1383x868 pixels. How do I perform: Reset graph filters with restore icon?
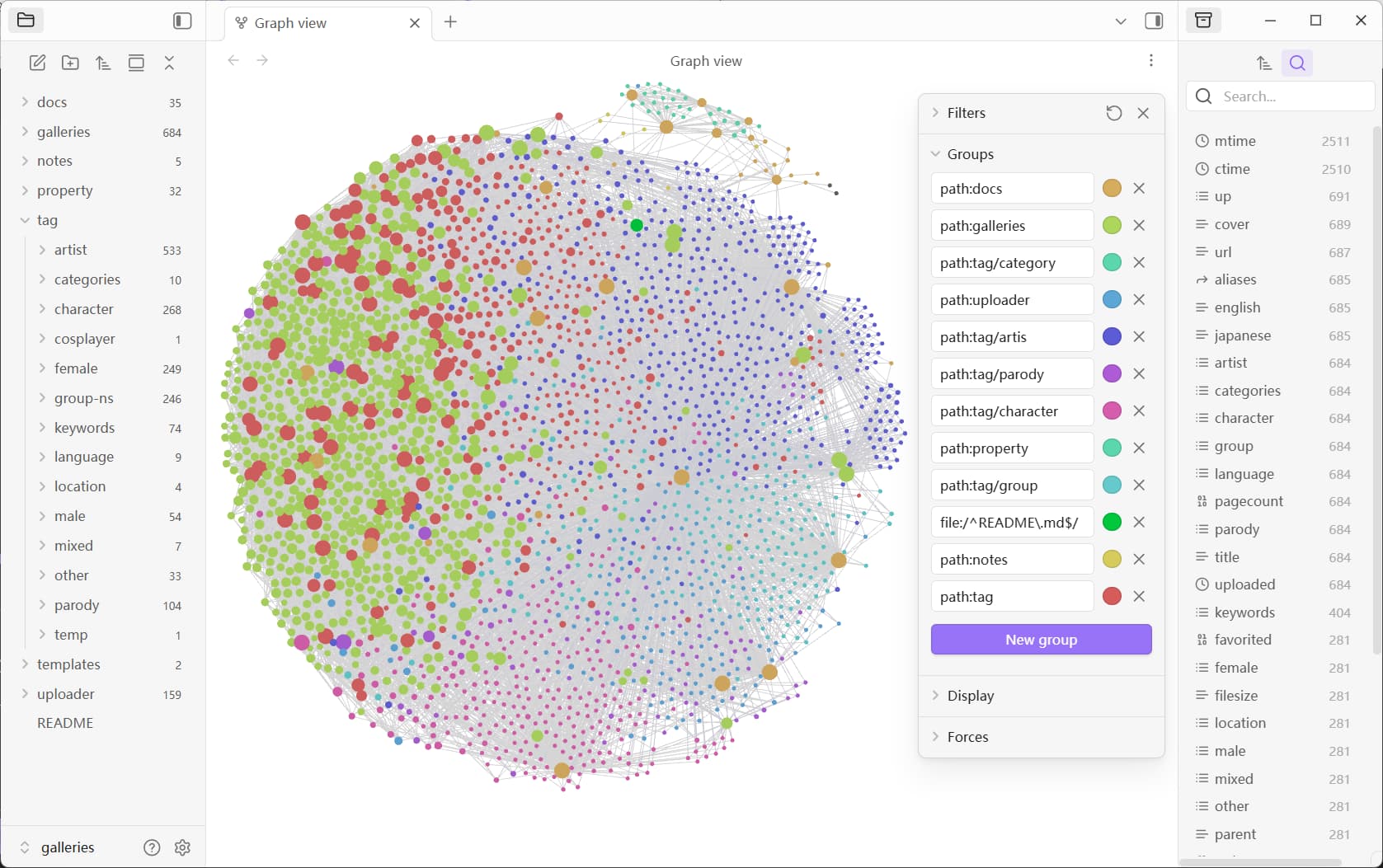coord(1113,113)
